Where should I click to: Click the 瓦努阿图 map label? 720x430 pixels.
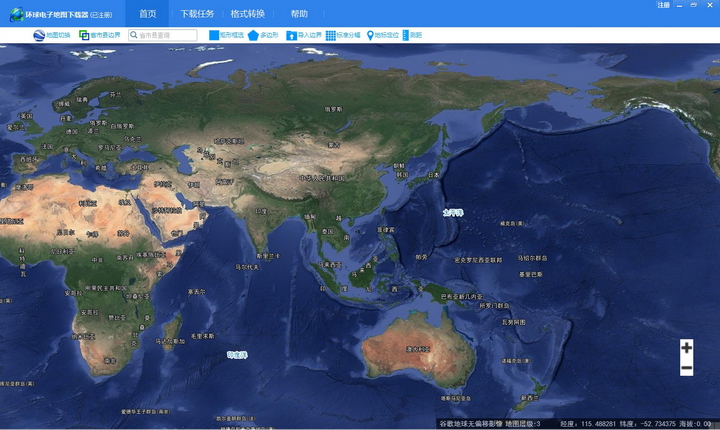513,322
